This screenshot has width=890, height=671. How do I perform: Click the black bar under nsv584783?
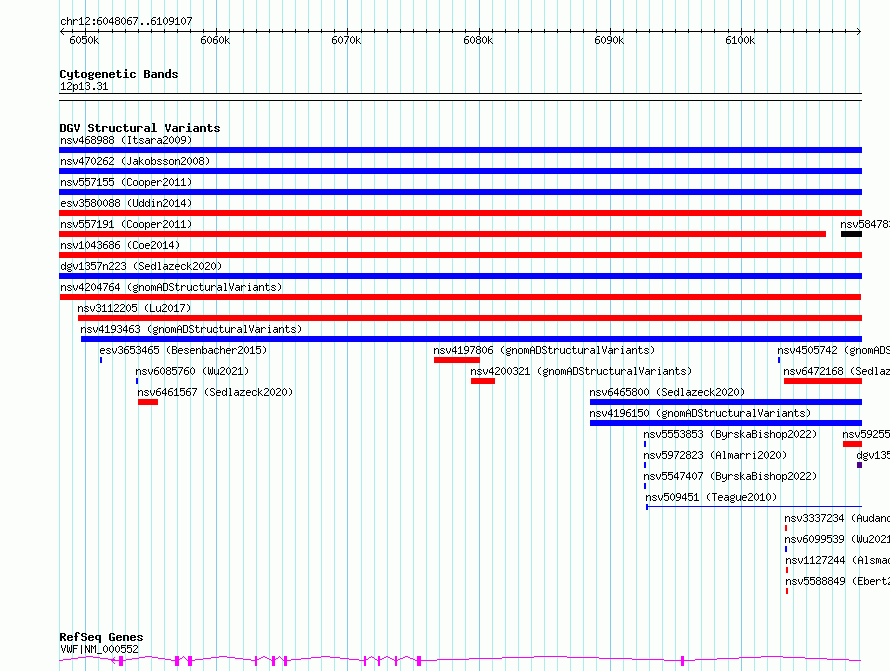[x=851, y=234]
